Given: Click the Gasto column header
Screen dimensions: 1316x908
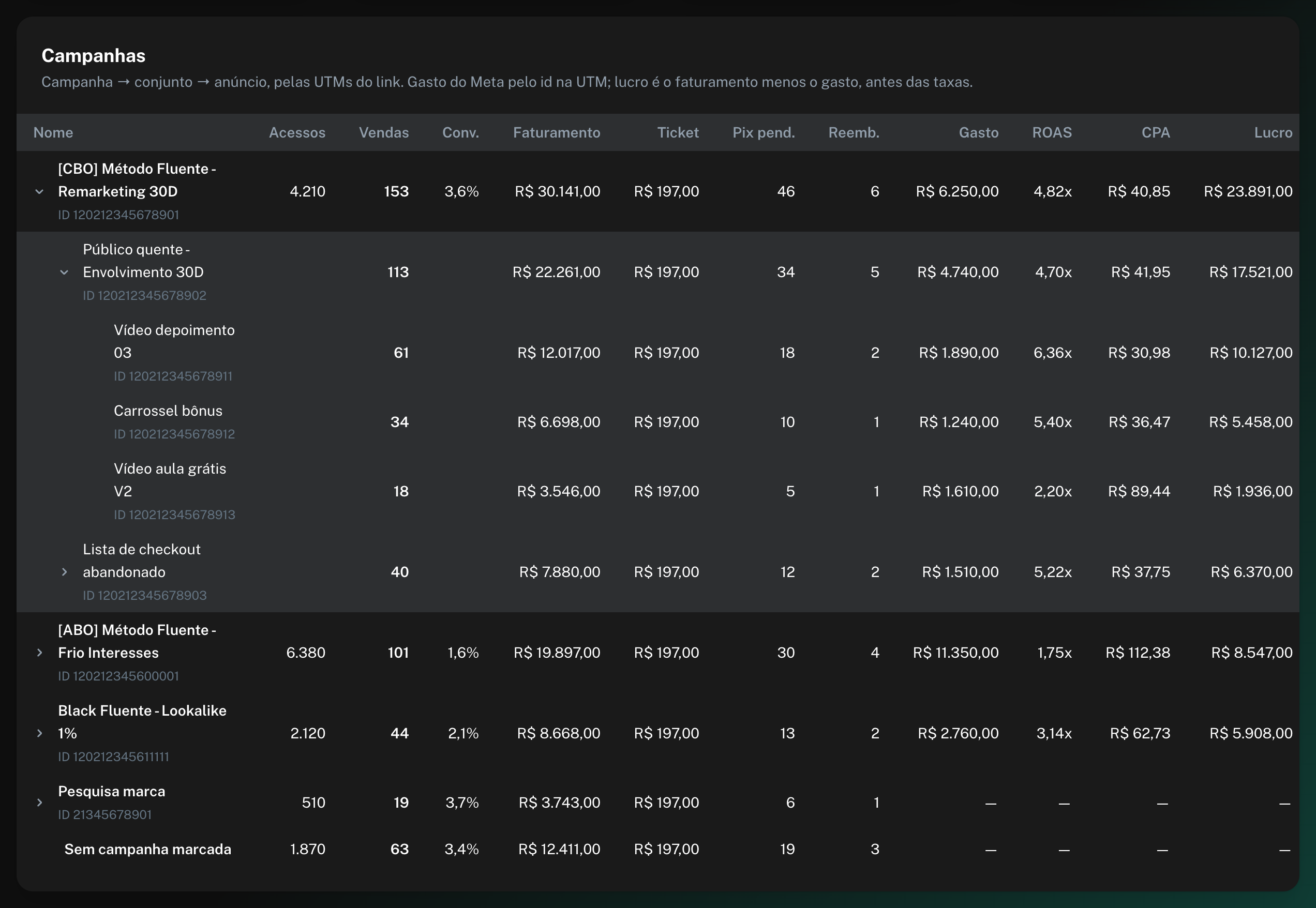Looking at the screenshot, I should coord(978,132).
